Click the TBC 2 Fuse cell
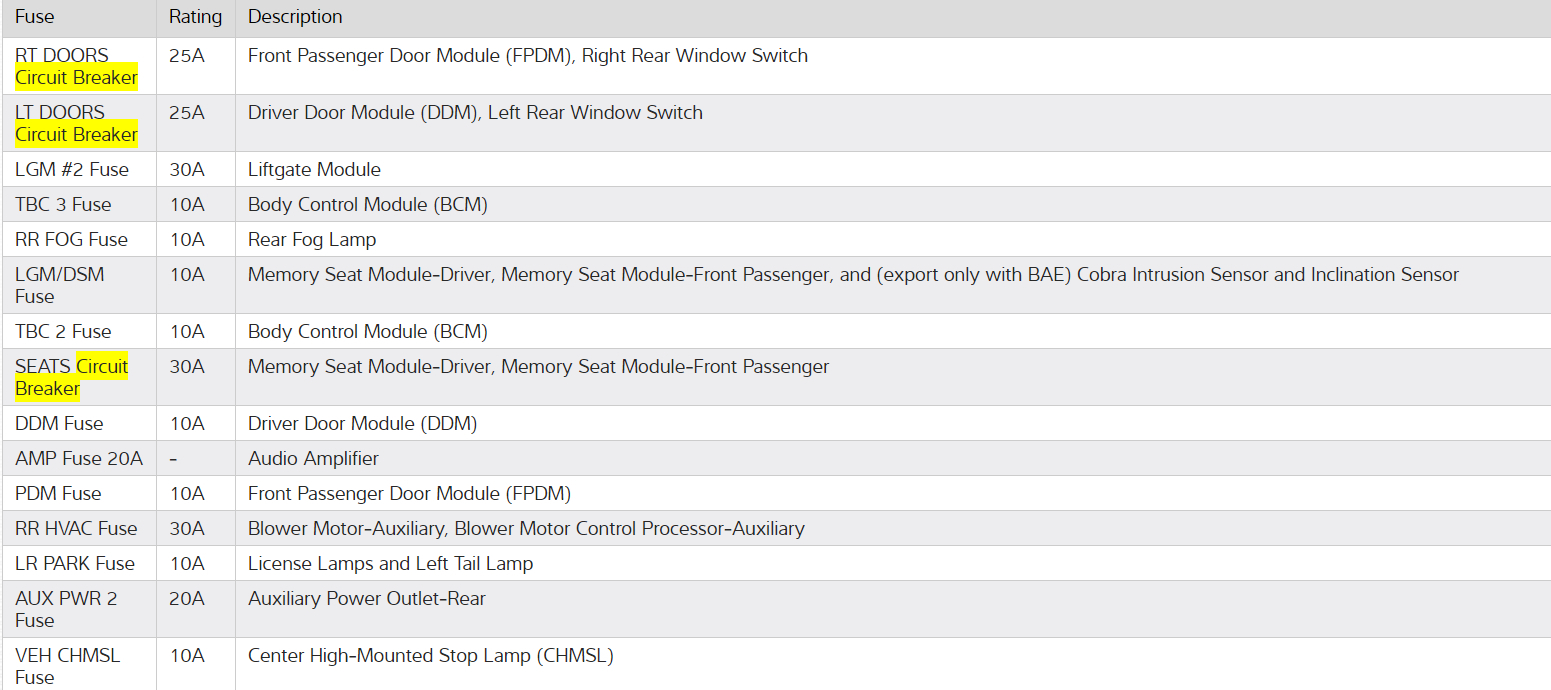Screen dimensions: 1551x690 63,331
